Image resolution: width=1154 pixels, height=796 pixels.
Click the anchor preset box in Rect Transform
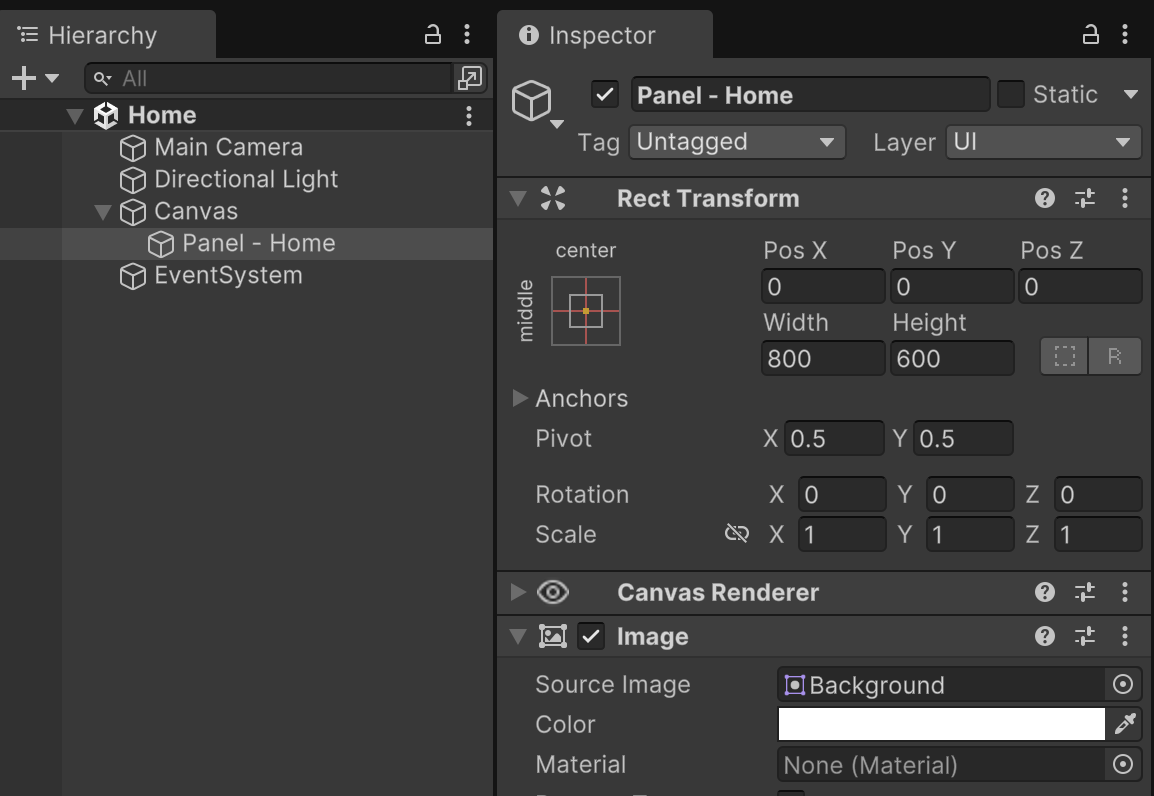pos(586,311)
